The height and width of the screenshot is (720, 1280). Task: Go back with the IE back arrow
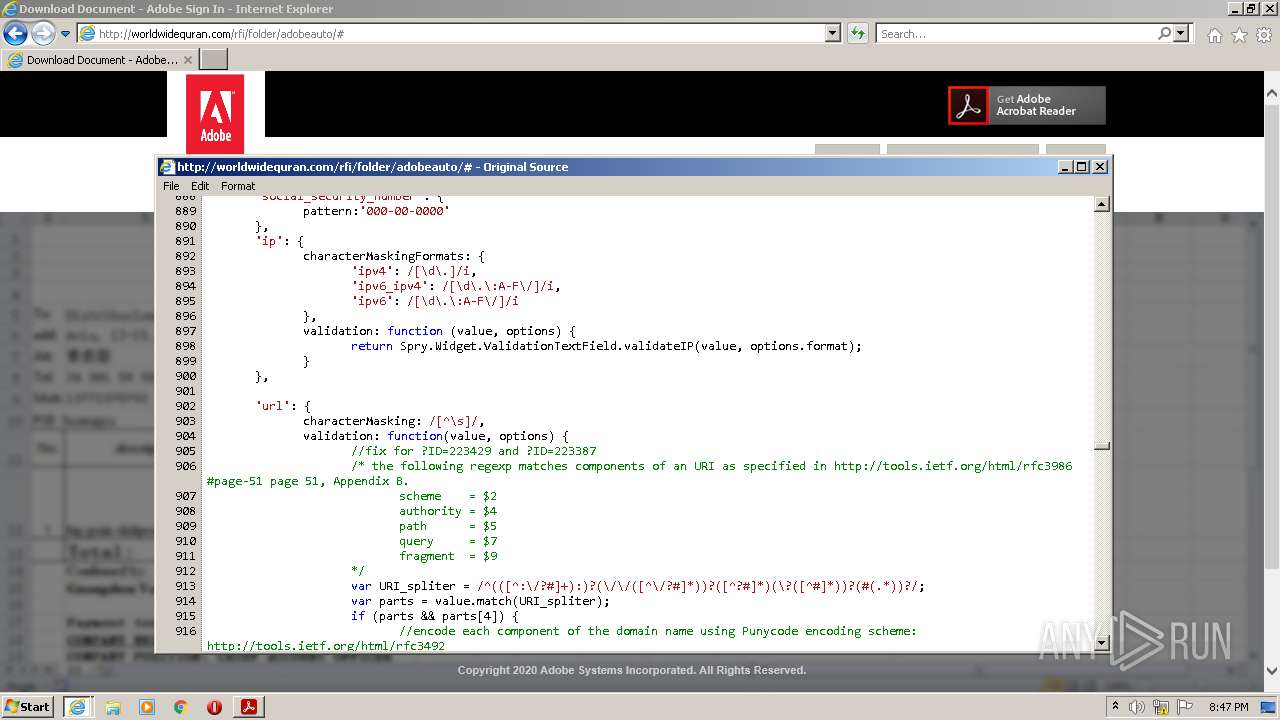pos(15,33)
